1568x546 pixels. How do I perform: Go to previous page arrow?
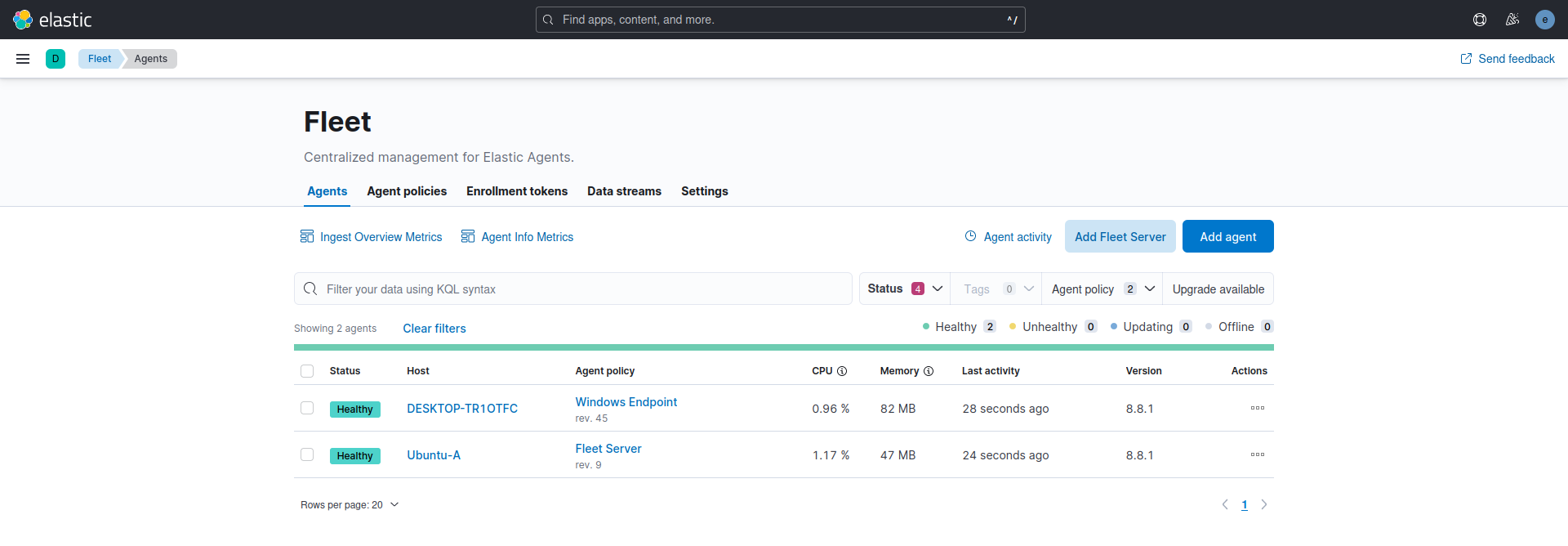click(1225, 504)
